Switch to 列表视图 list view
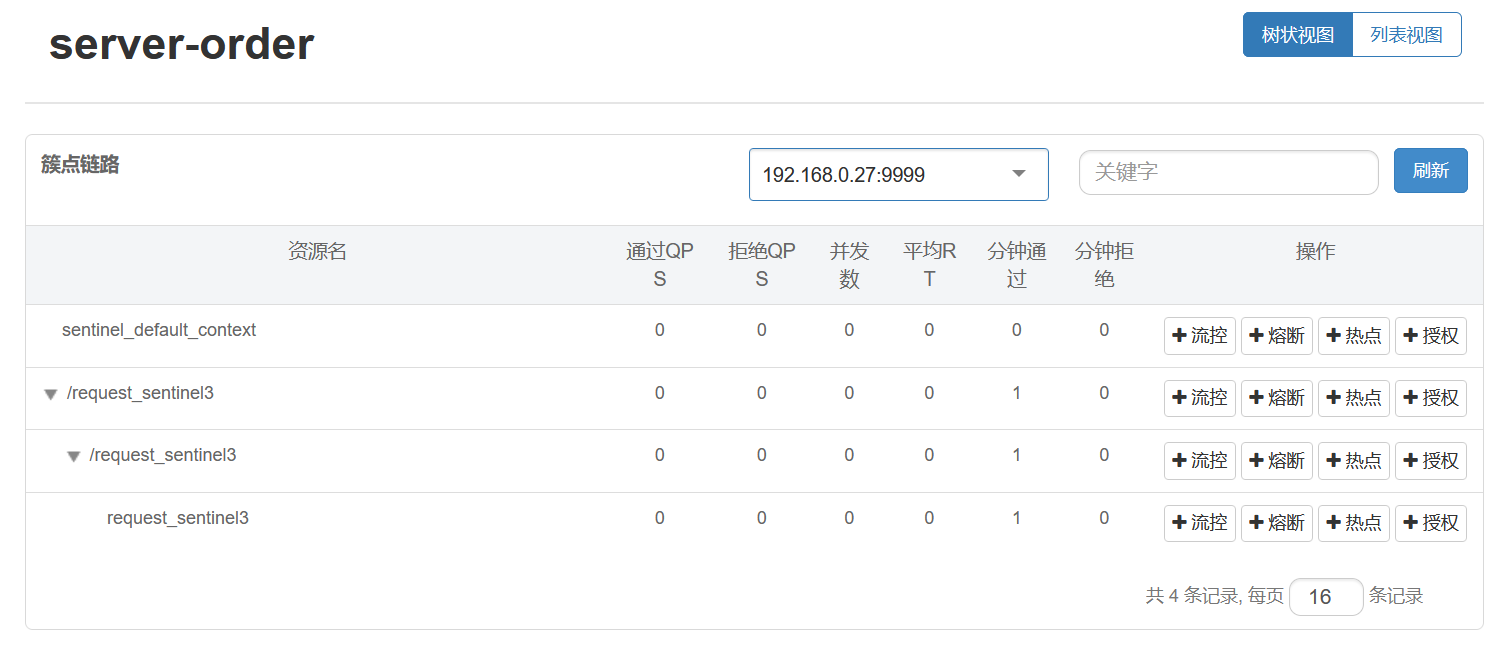The width and height of the screenshot is (1510, 651). (1406, 35)
